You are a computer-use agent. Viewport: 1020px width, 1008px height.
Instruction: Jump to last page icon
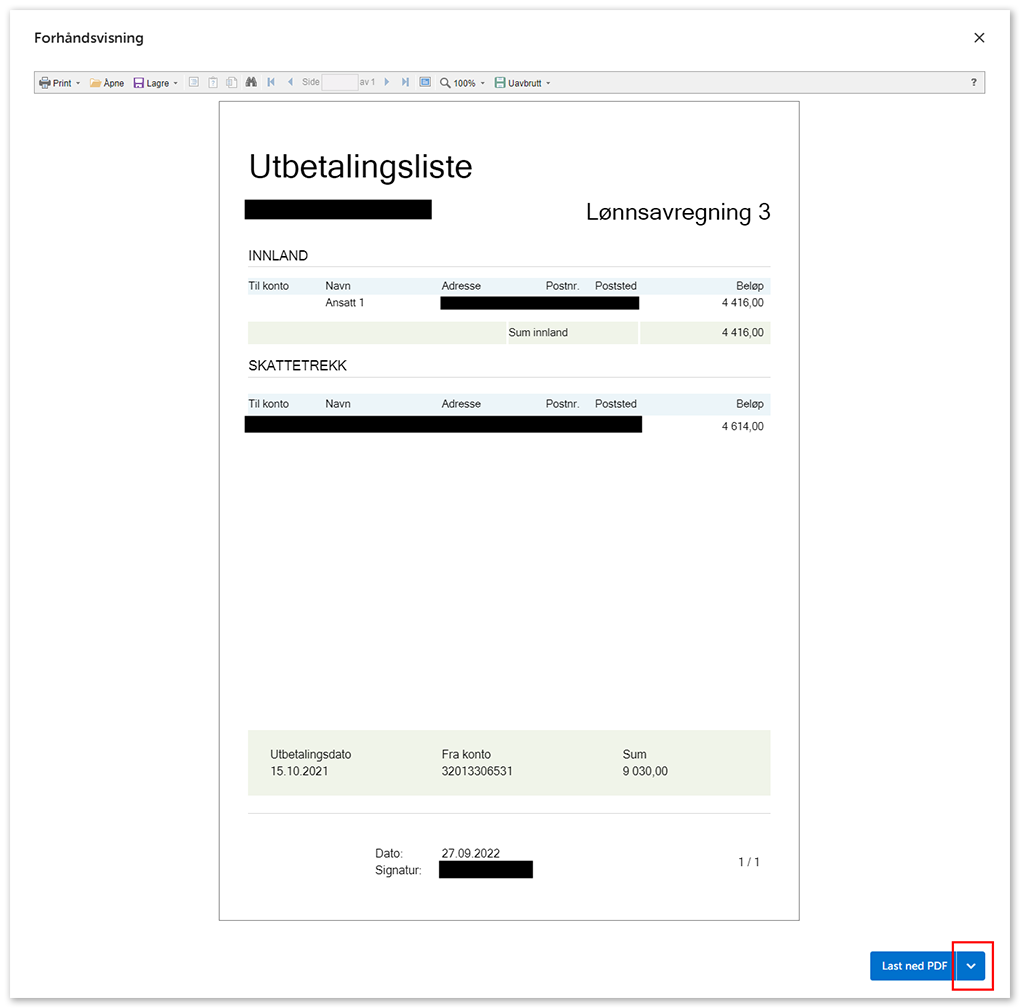(x=405, y=83)
